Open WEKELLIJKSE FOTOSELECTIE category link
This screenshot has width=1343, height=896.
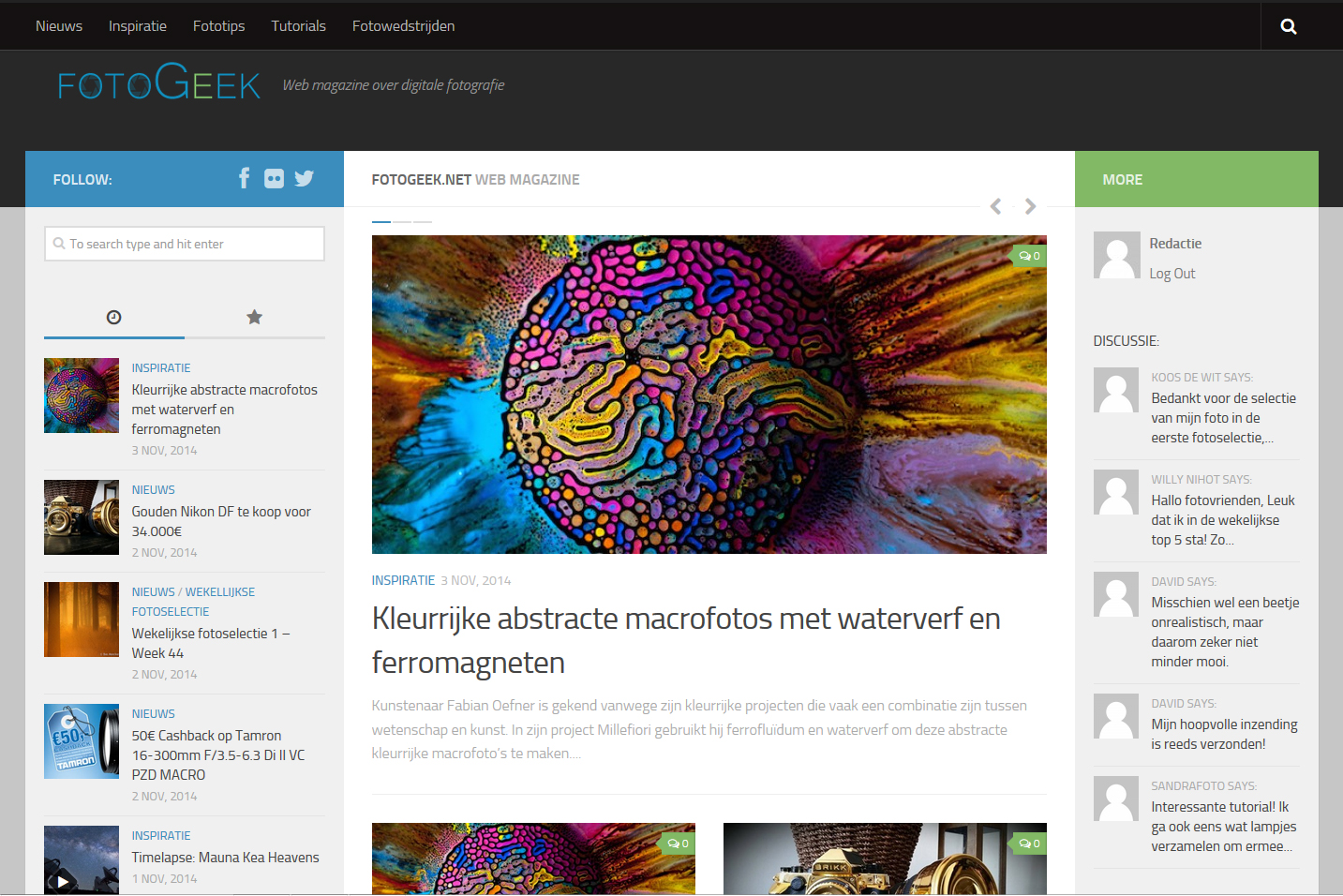point(193,602)
